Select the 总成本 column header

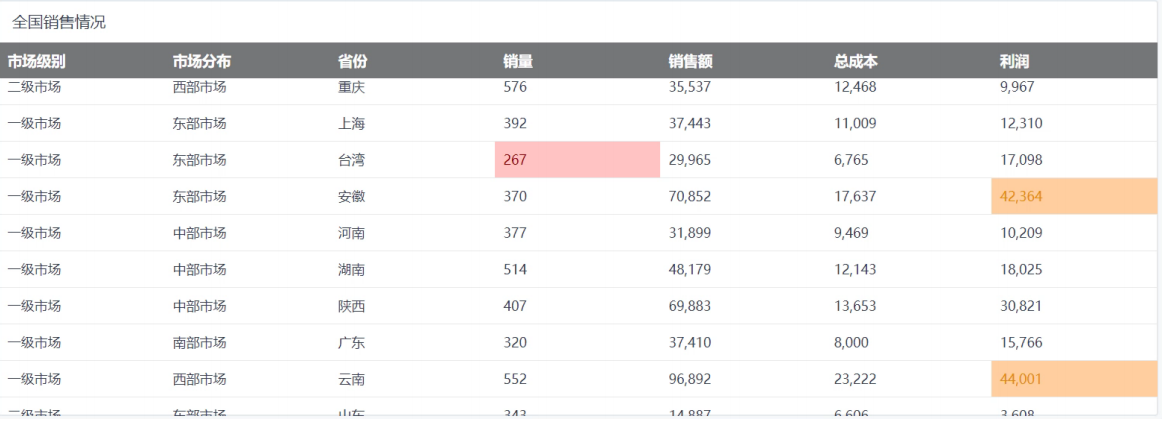(856, 62)
